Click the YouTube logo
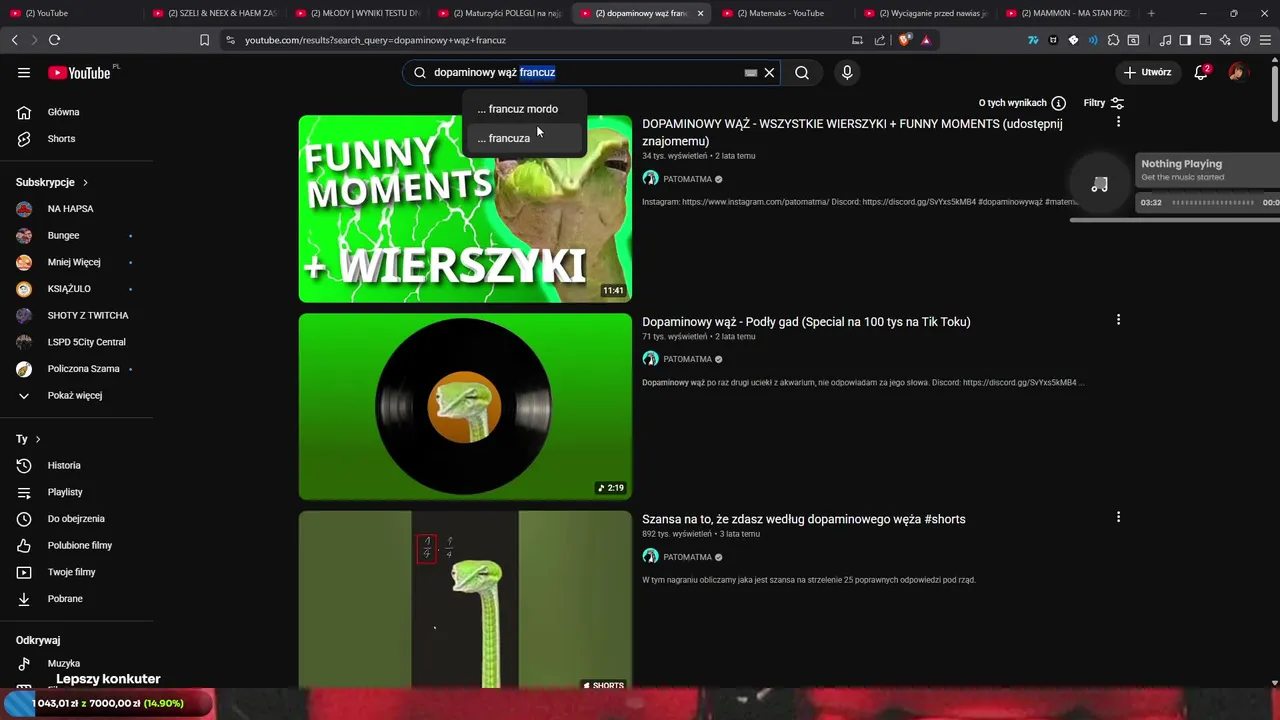The width and height of the screenshot is (1280, 720). pyautogui.click(x=79, y=72)
